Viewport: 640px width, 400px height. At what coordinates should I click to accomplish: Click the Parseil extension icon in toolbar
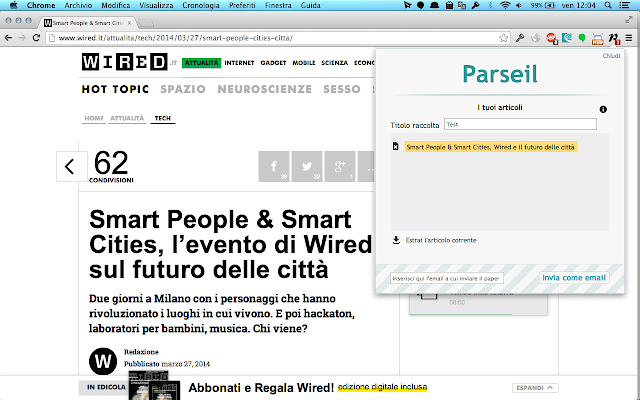613,38
